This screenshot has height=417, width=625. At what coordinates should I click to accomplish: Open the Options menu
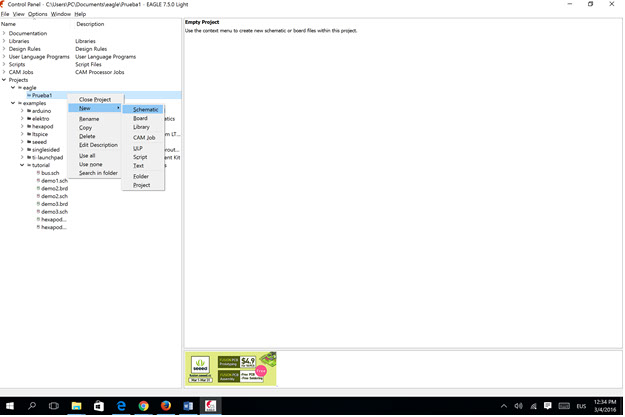(37, 14)
